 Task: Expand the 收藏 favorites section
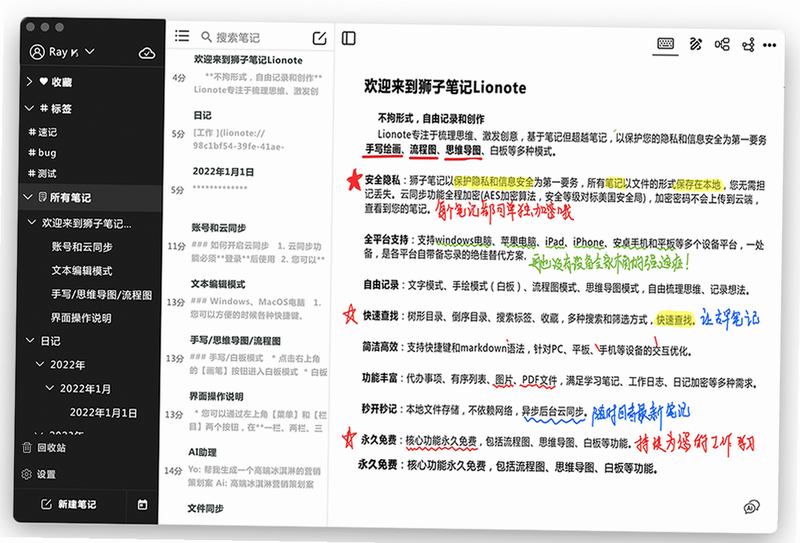click(29, 81)
